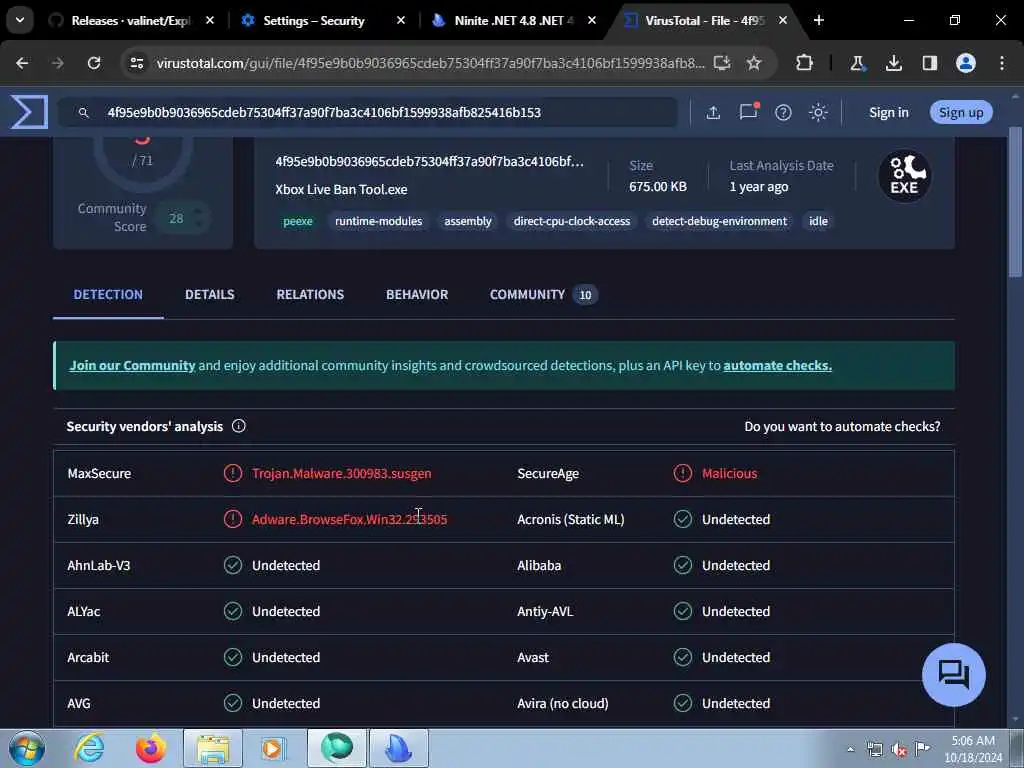Bookmark this page with star icon
This screenshot has width=1024, height=768.
pyautogui.click(x=754, y=63)
